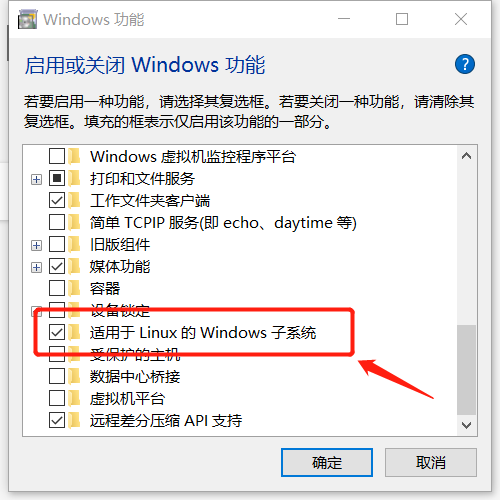Click folder icon beside 远程差分压缩 API 支持

tap(74, 420)
